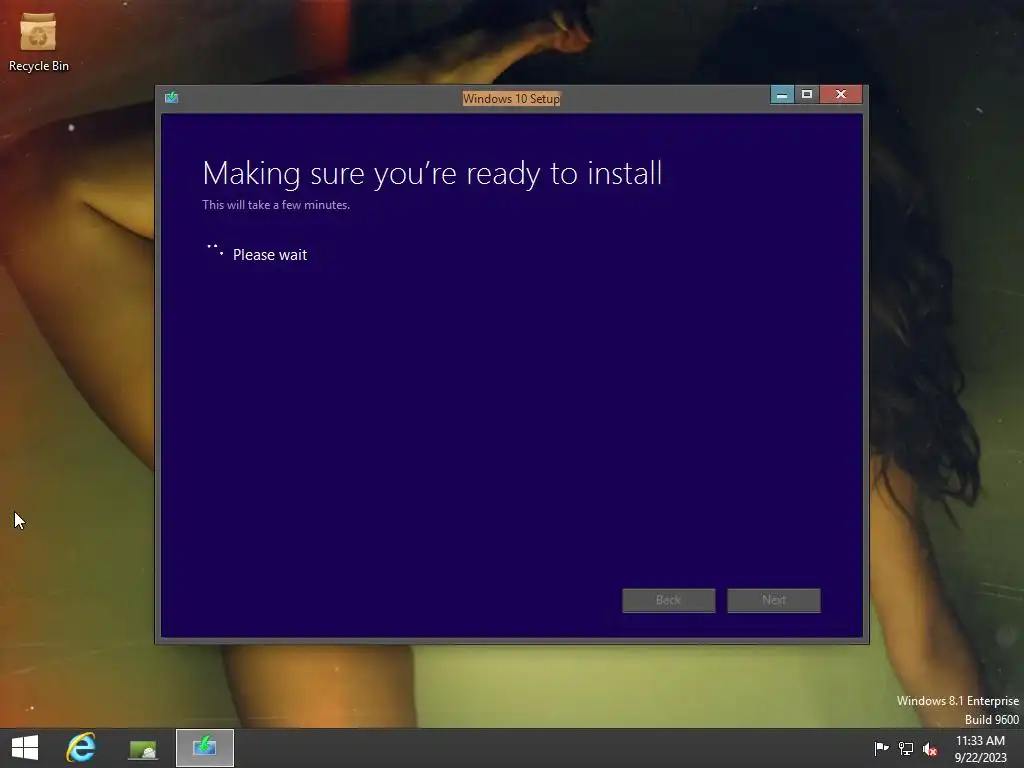Image resolution: width=1024 pixels, height=768 pixels.
Task: Open the clock showing 11:33 AM
Action: coord(980,748)
